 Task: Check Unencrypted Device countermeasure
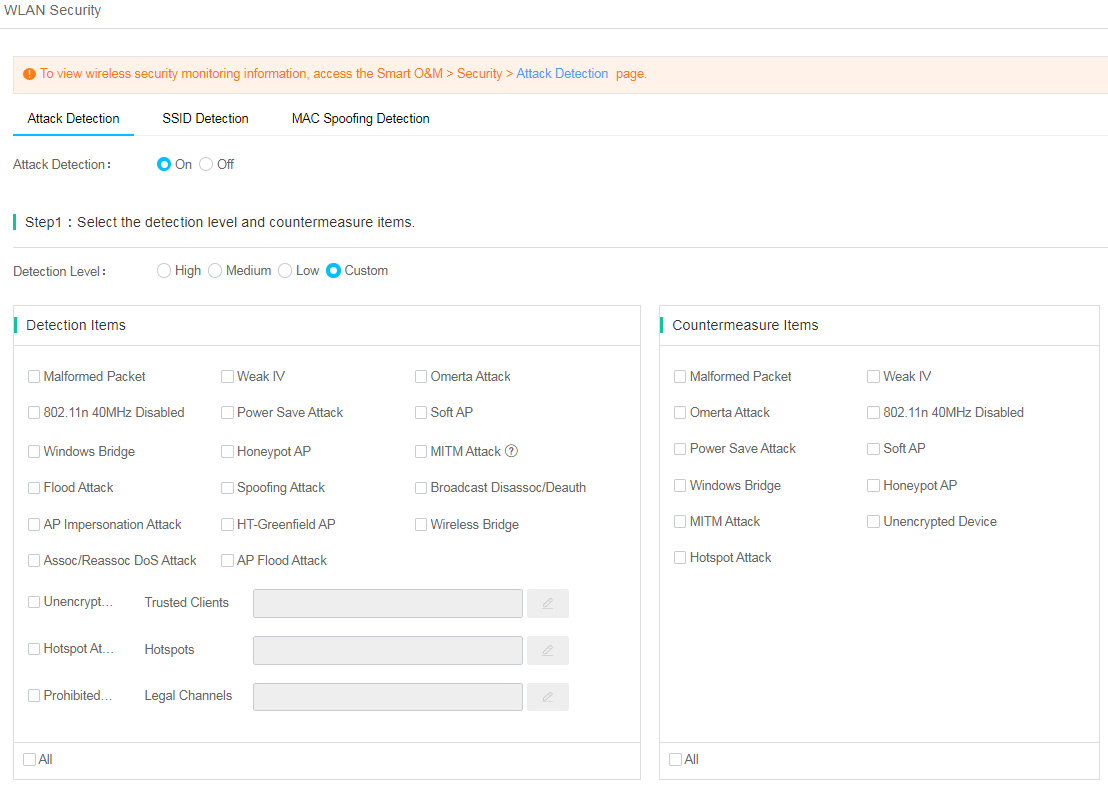873,521
